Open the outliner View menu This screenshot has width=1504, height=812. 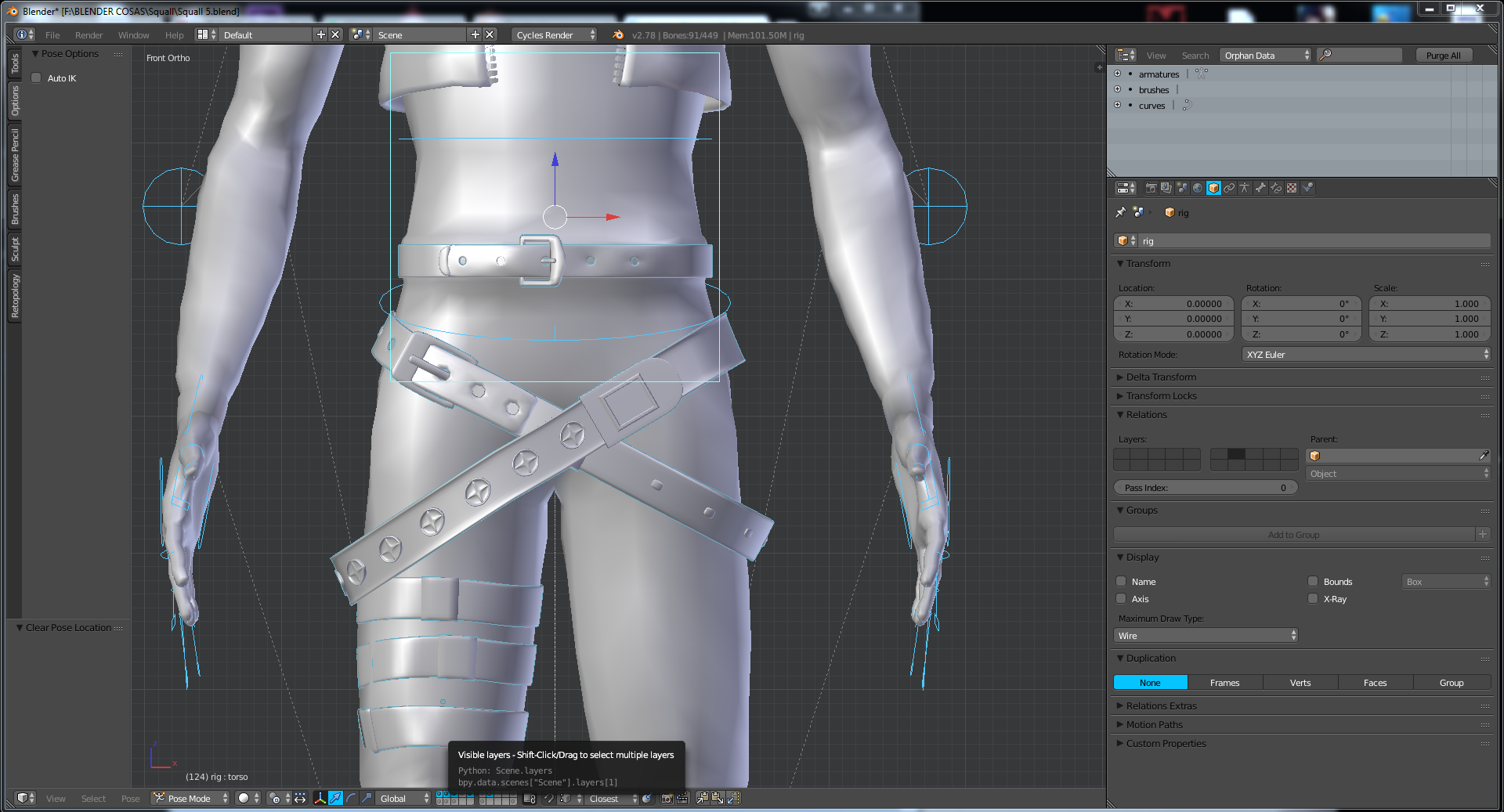tap(1156, 55)
